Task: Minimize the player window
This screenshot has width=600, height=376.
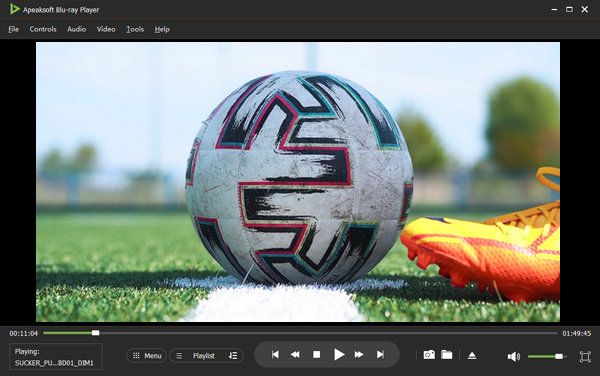Action: pos(554,10)
